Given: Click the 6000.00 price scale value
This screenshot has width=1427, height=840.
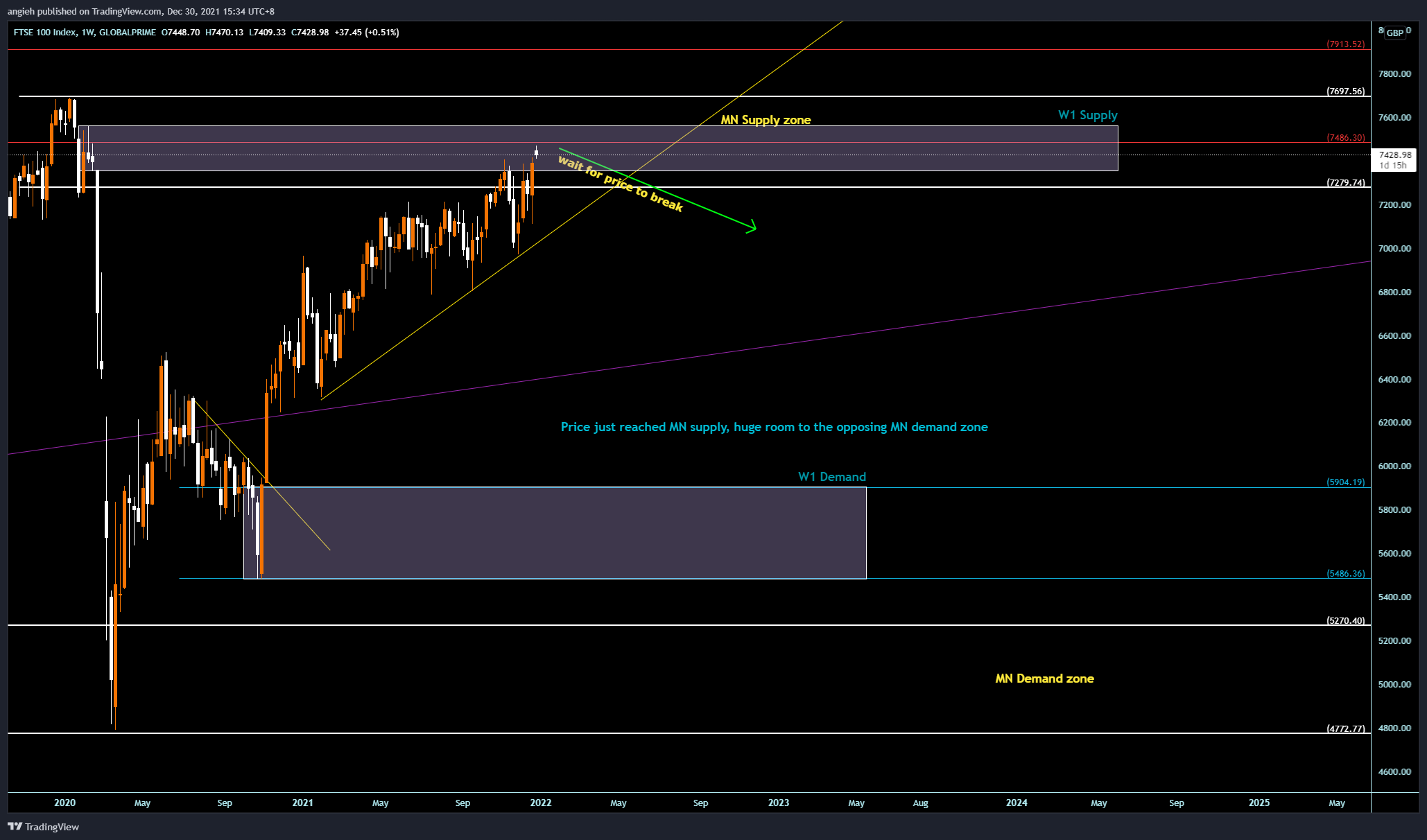Looking at the screenshot, I should point(1395,466).
